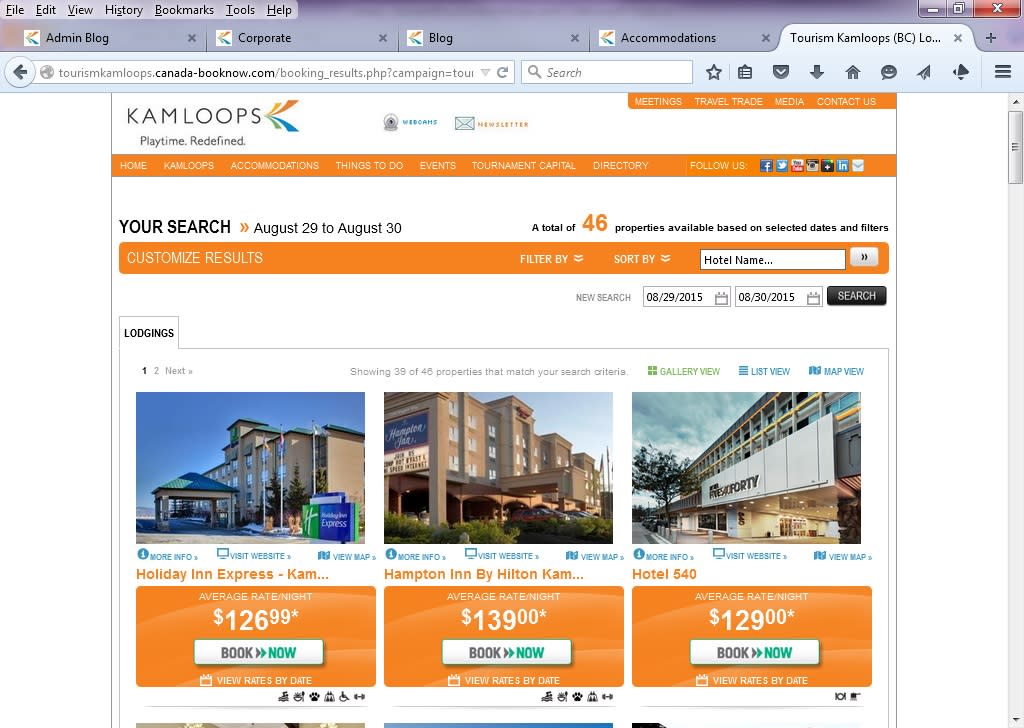
Task: Switch to Gallery View
Action: click(x=684, y=371)
